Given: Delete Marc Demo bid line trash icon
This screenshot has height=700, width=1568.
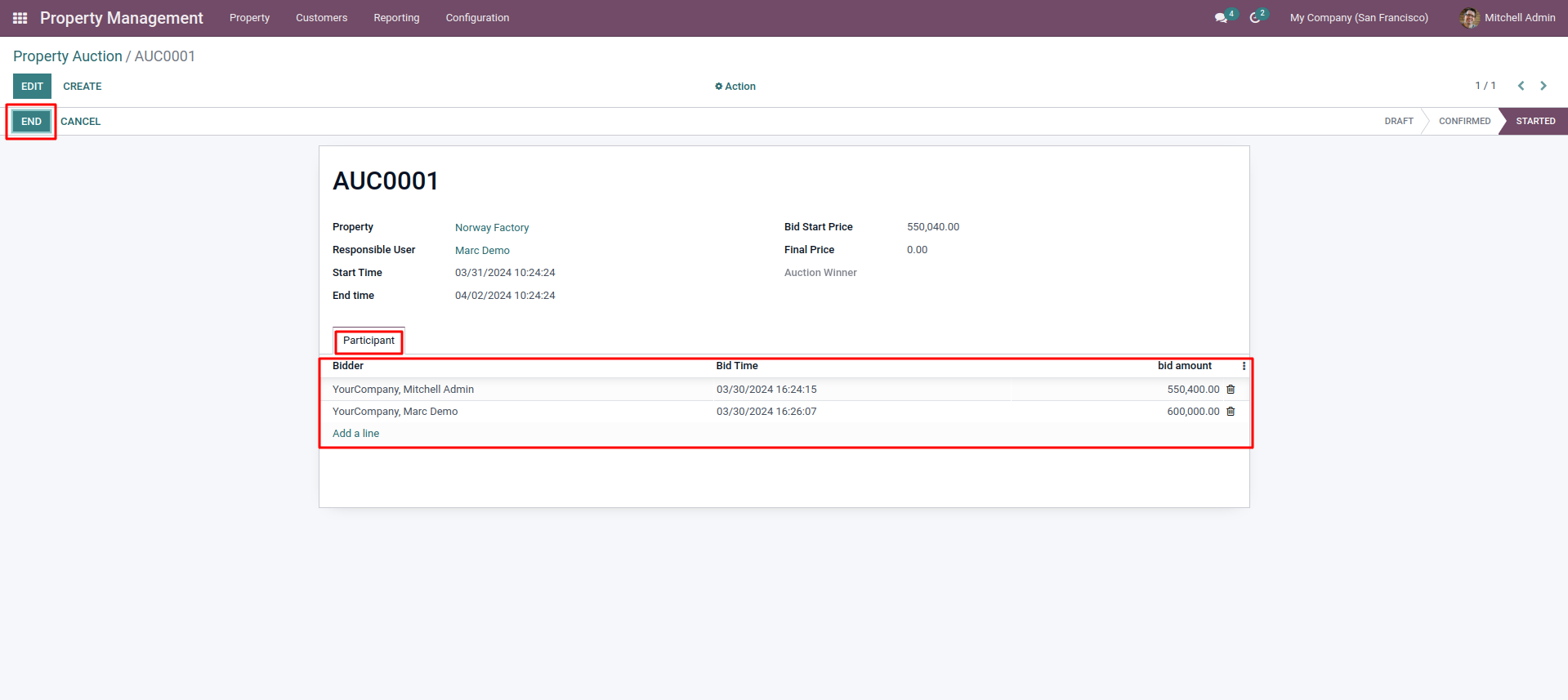Looking at the screenshot, I should 1231,412.
